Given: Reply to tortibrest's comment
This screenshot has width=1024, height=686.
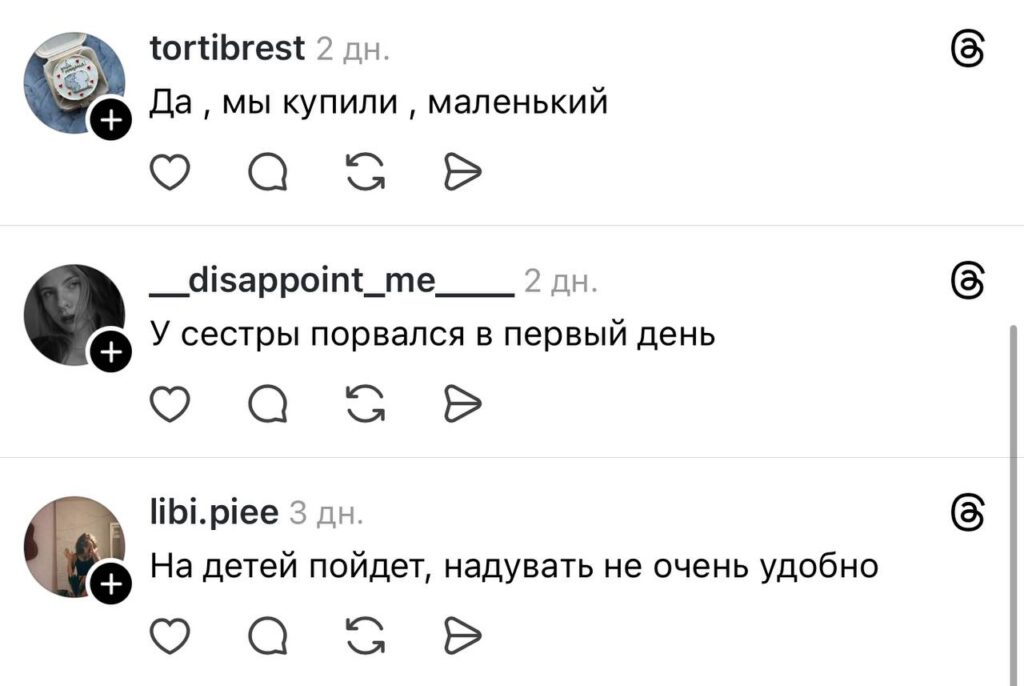Looking at the screenshot, I should (266, 174).
